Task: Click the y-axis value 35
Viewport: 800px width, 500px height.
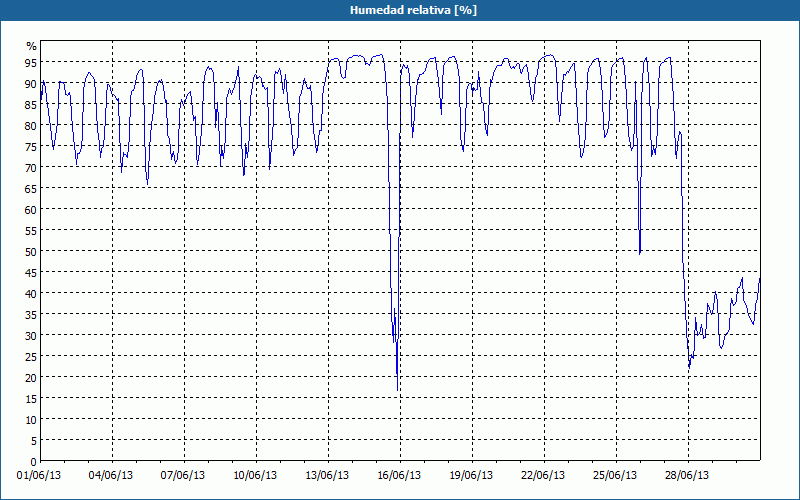Action: (x=31, y=315)
